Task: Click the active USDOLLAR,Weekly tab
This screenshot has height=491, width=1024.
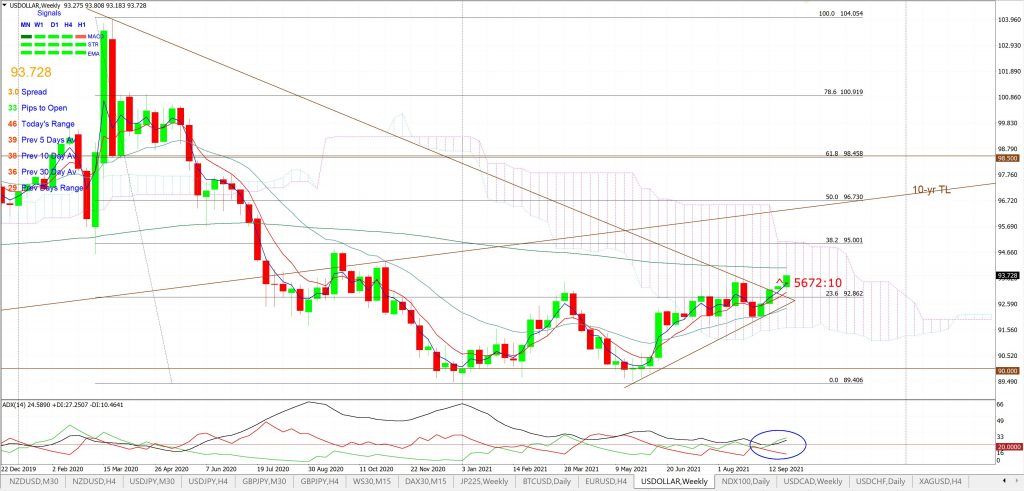Action: [x=676, y=481]
